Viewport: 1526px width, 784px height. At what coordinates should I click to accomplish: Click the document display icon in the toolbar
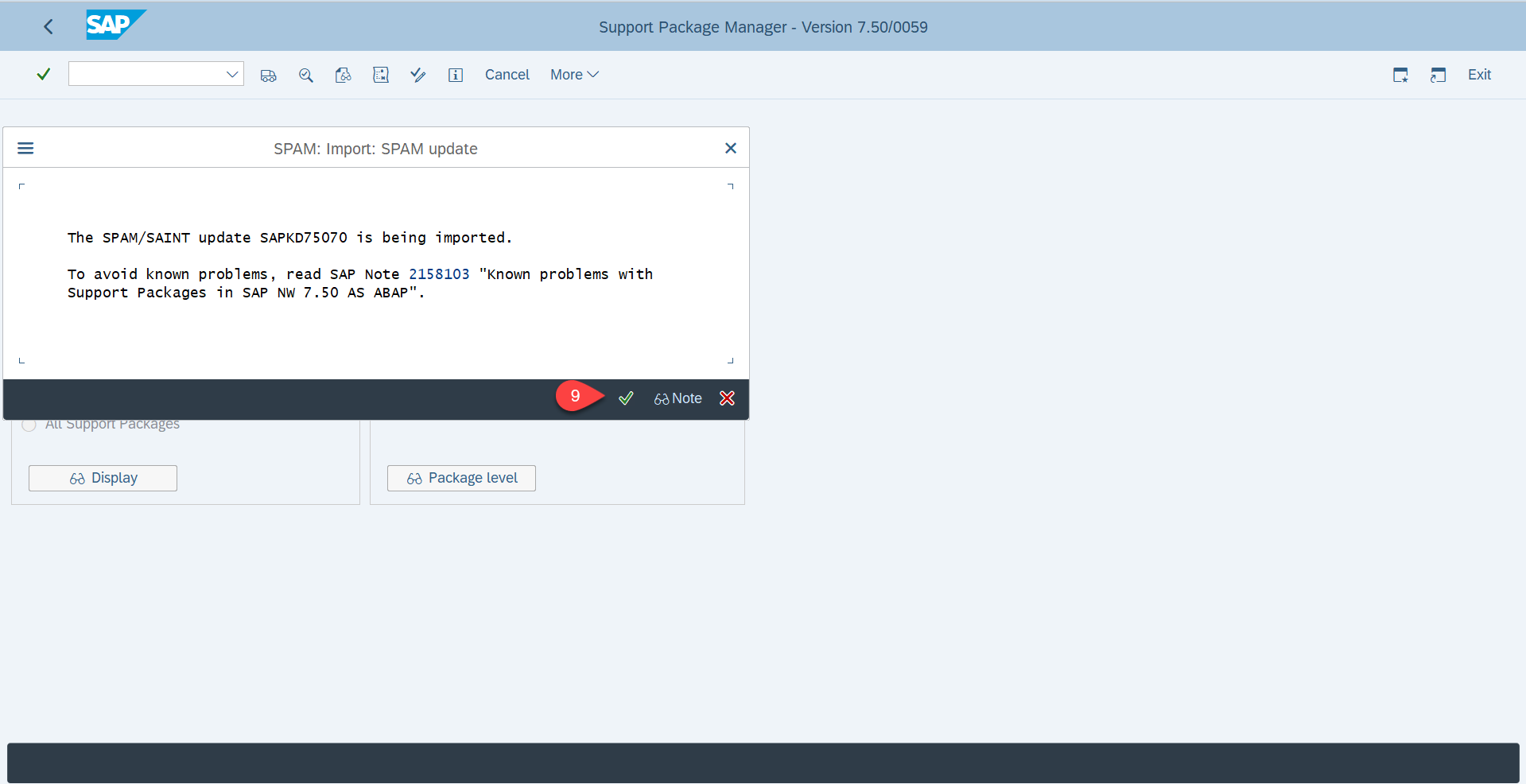(x=344, y=75)
